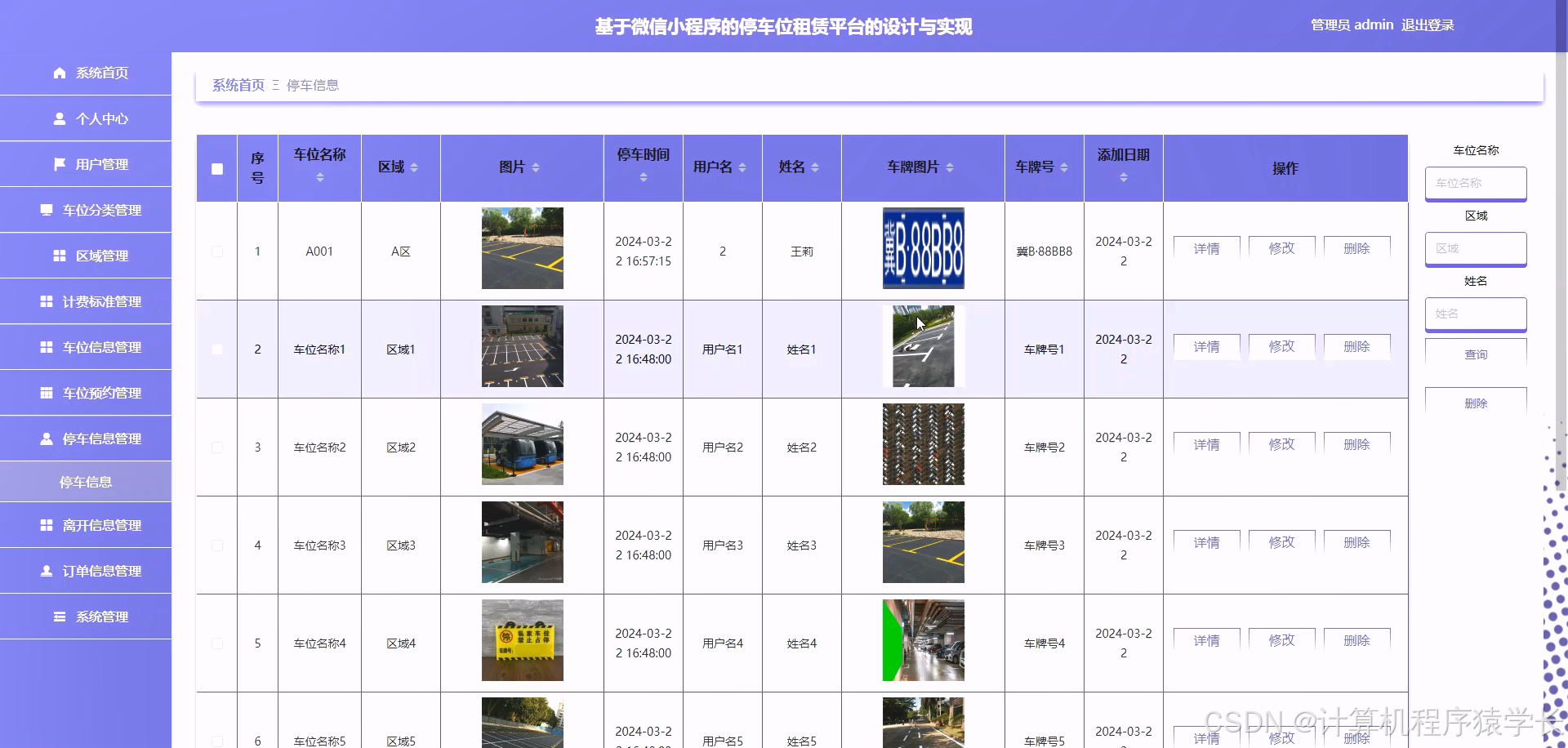The image size is (1568, 748).
Task: Sort by 车牌图片 column arrows
Action: (950, 167)
